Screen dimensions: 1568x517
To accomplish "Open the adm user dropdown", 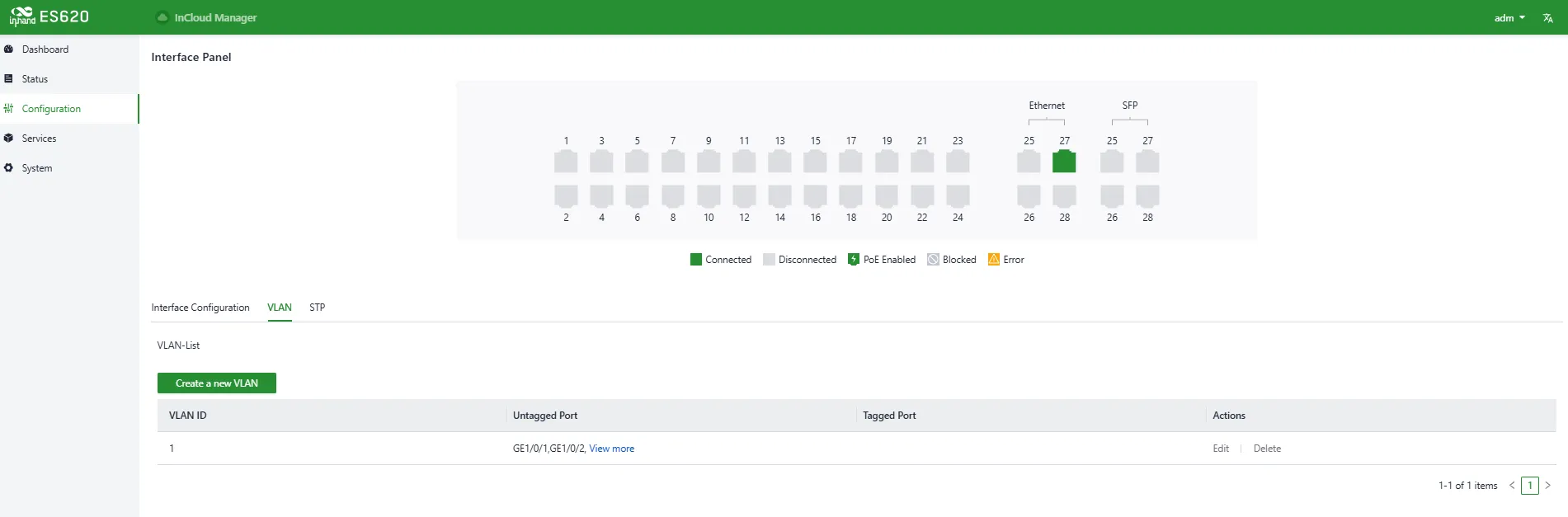I will 1509,18.
